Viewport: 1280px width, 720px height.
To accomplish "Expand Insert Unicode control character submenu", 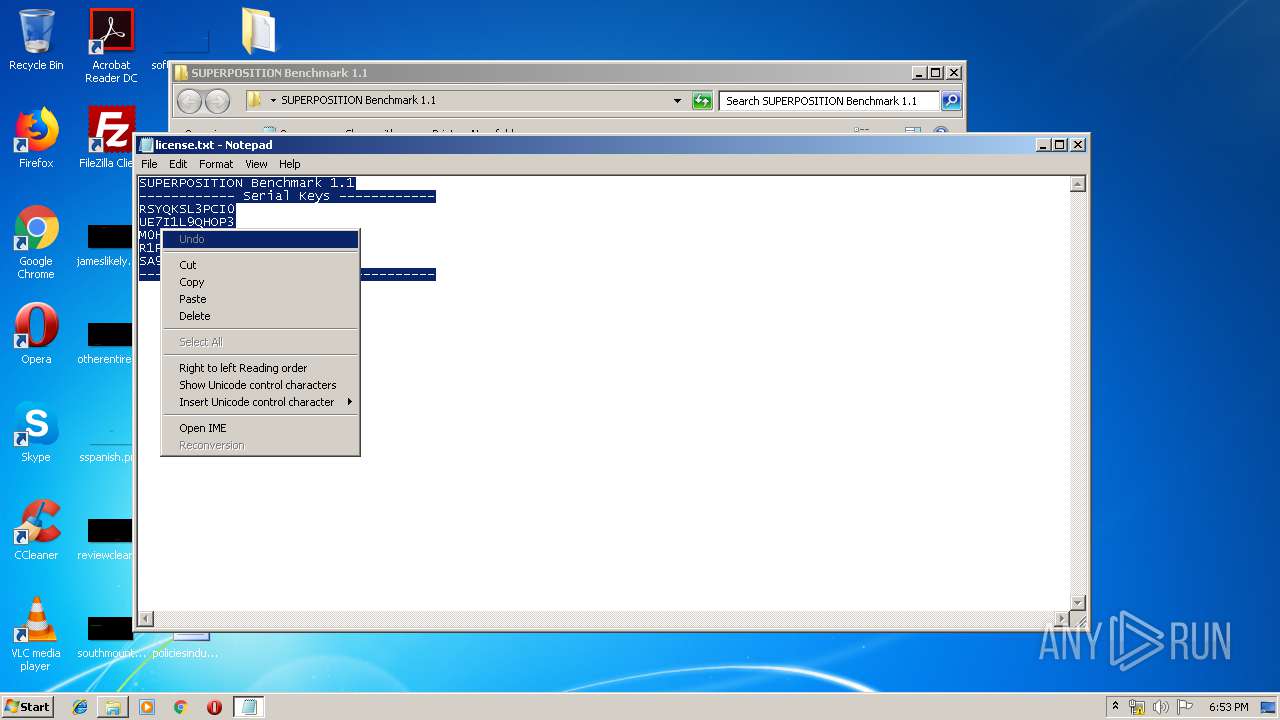I will 260,402.
